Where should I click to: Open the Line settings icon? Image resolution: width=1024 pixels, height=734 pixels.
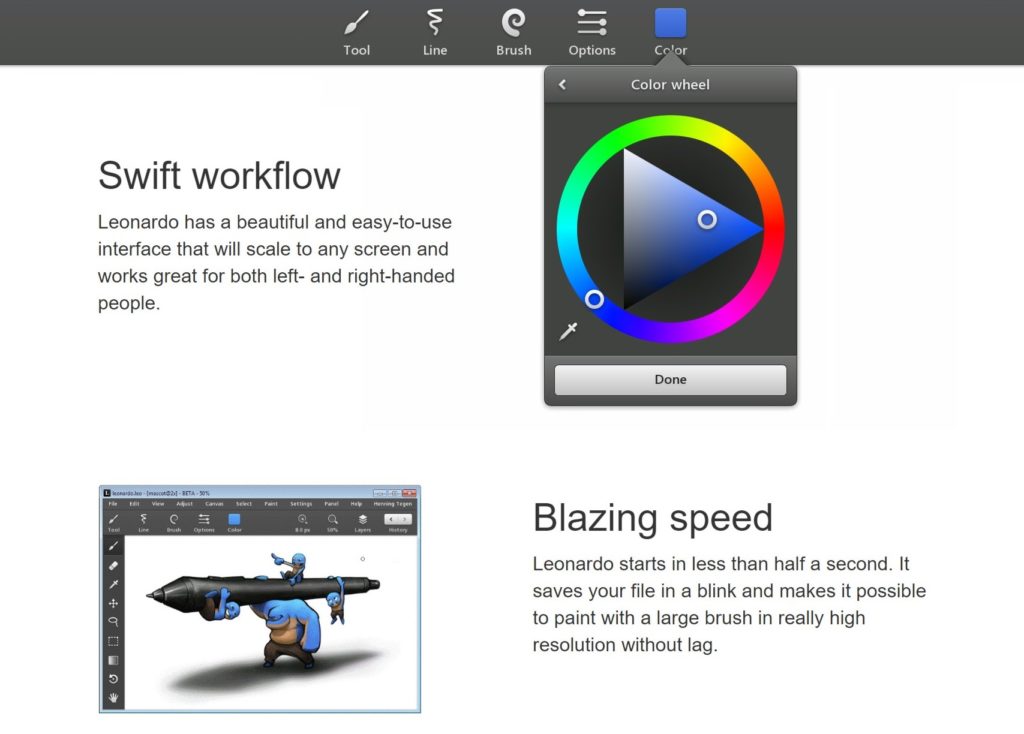point(434,23)
